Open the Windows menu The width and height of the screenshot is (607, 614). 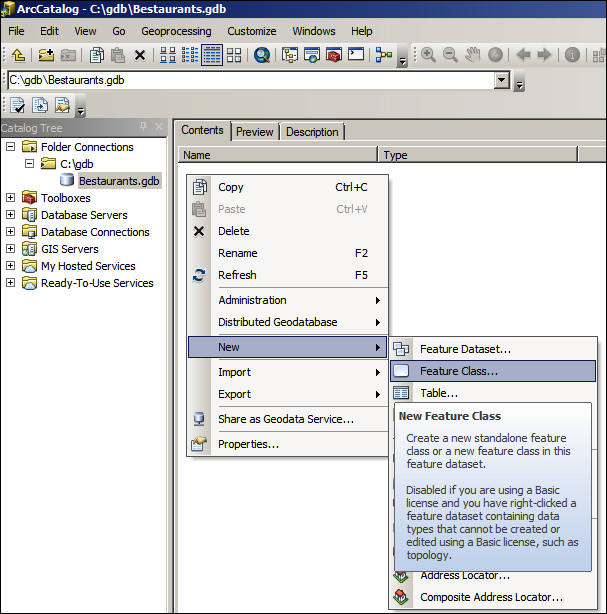coord(314,31)
